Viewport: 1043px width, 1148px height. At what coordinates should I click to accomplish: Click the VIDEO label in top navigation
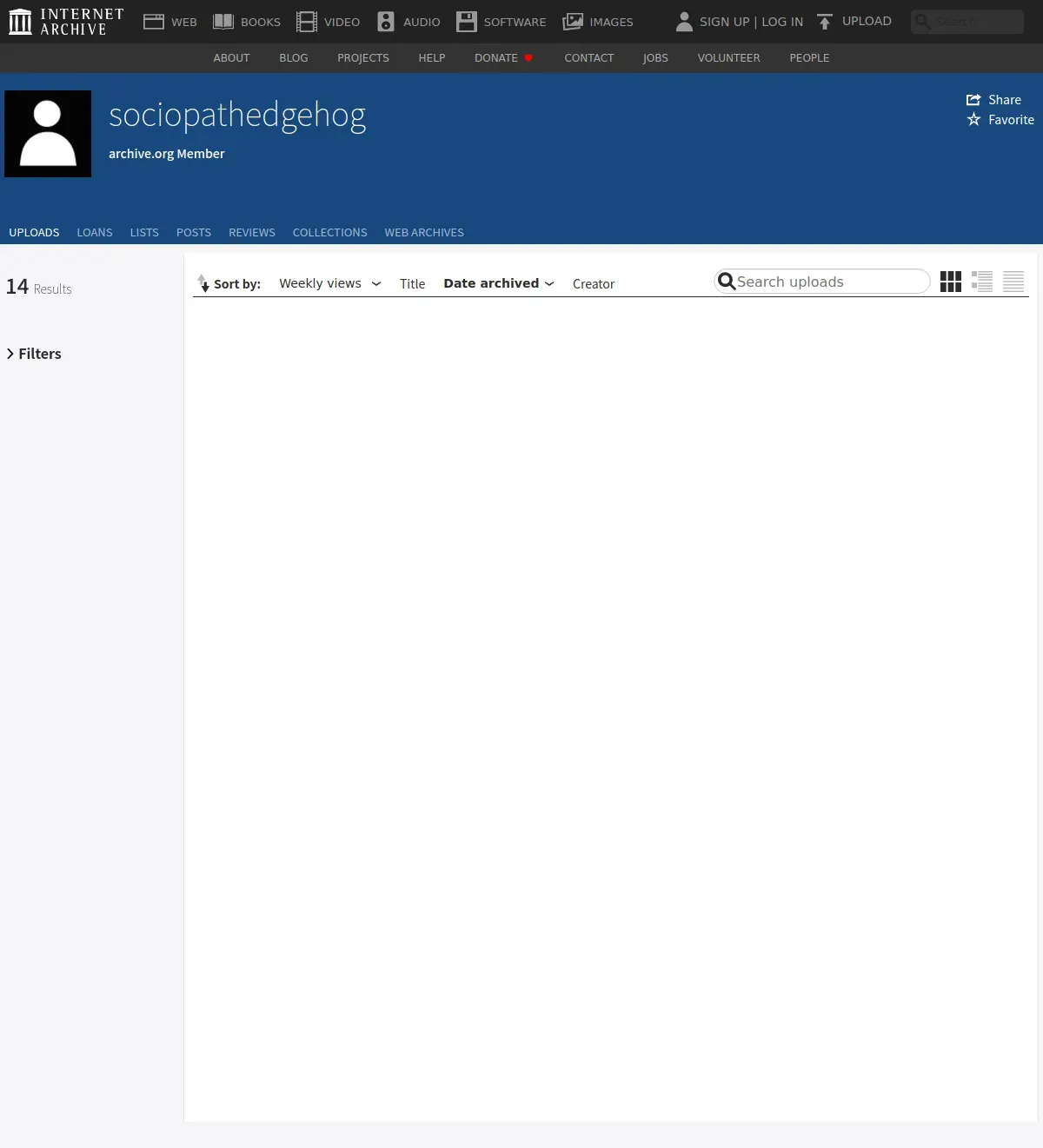pyautogui.click(x=342, y=22)
